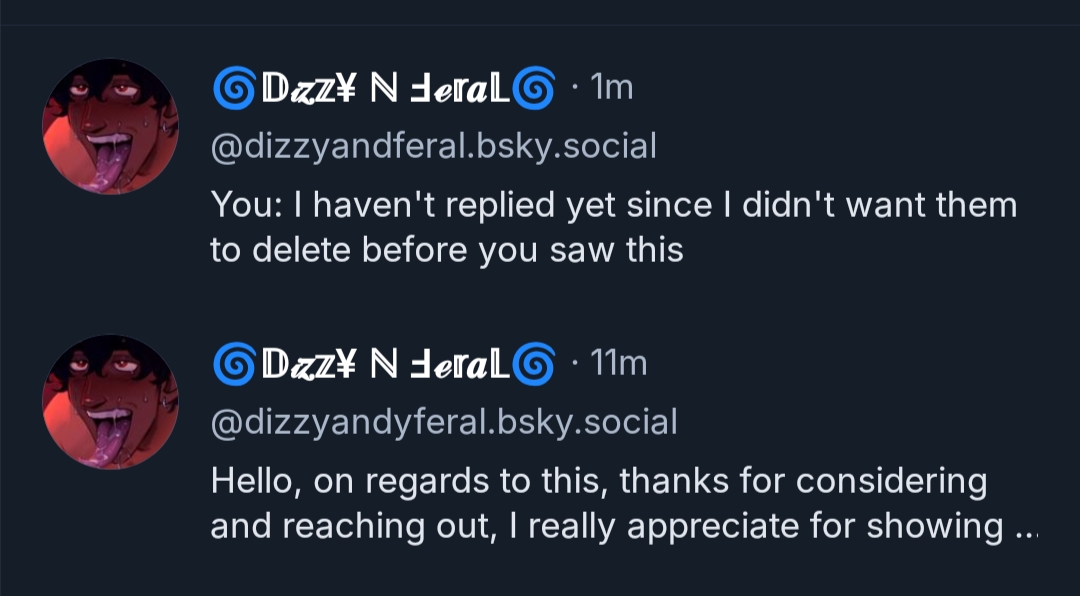Click the spiral emoji before the 1m chat name
Screen dimensions: 1080x596
coord(234,89)
